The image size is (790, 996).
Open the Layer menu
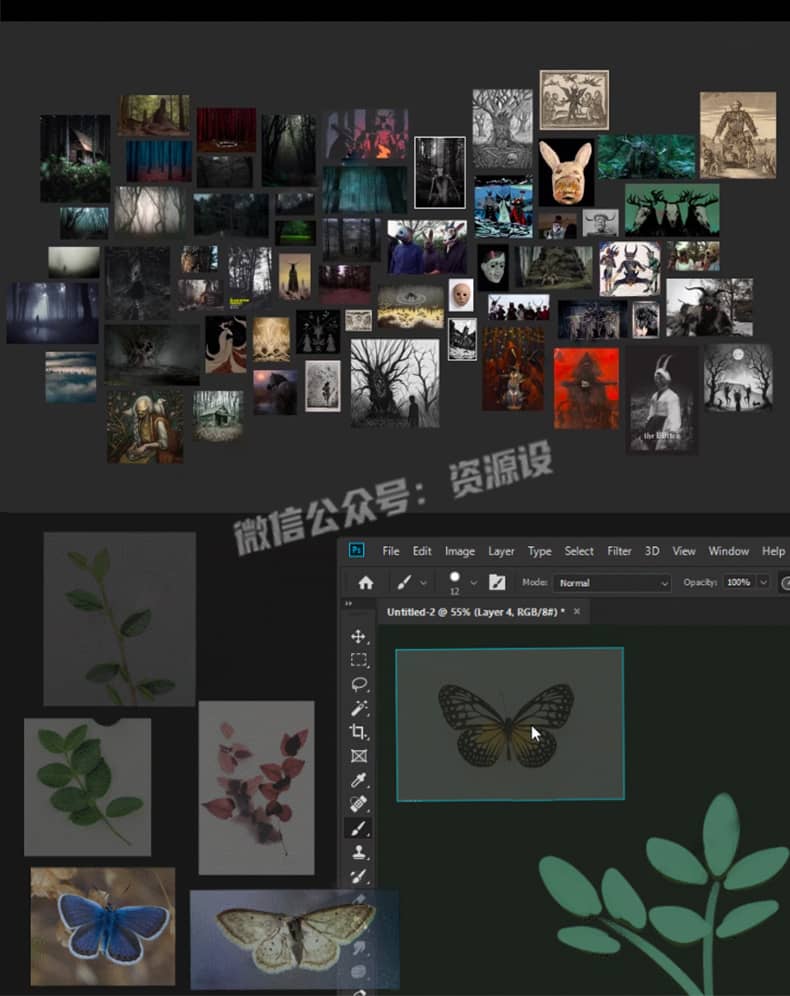coord(501,551)
